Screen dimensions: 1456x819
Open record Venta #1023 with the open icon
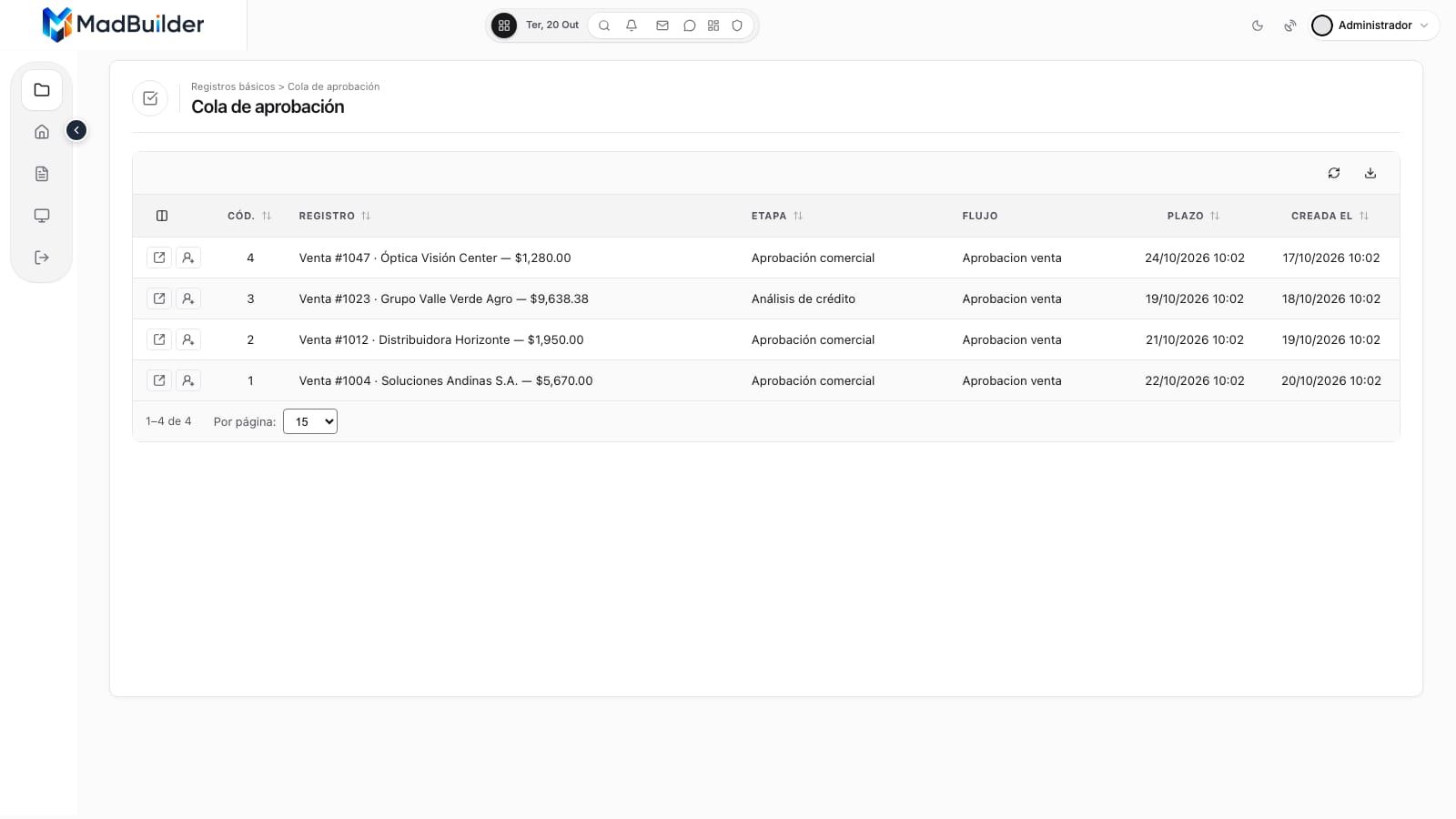pos(159,298)
